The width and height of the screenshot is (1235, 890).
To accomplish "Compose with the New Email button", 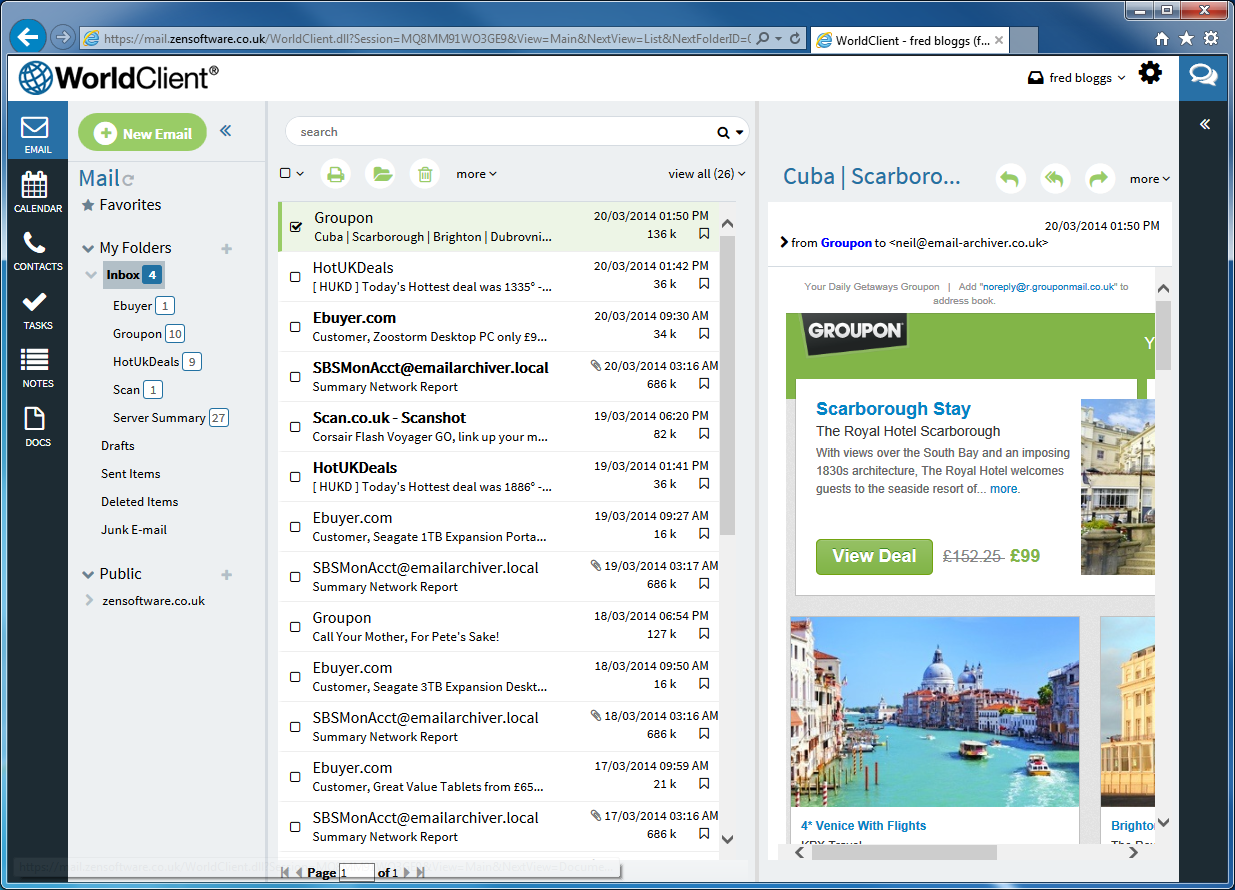I will 142,133.
